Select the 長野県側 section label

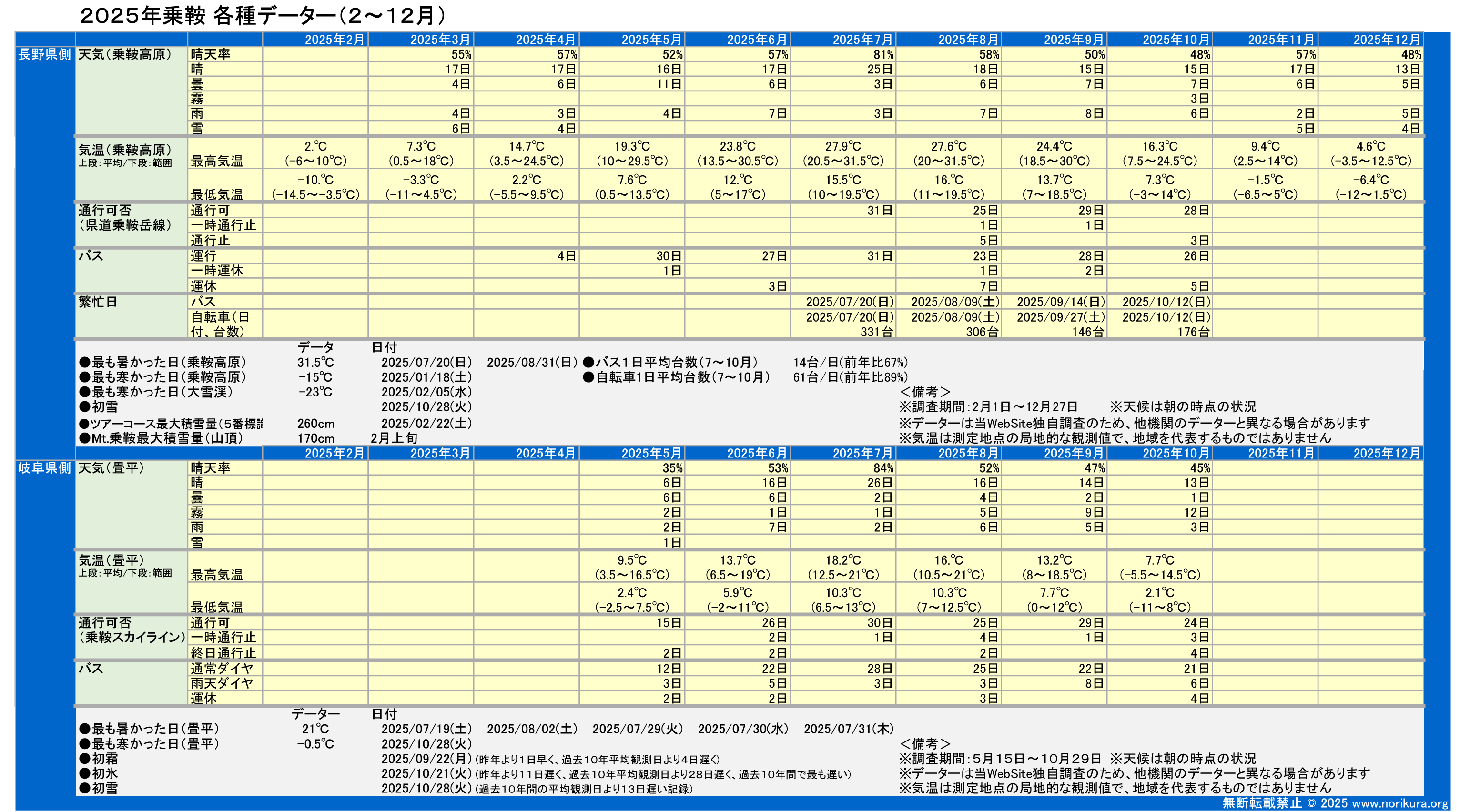tap(44, 54)
